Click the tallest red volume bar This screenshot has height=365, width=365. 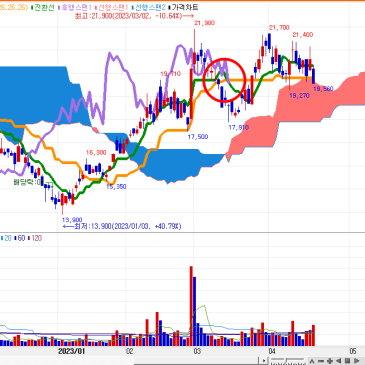click(191, 306)
